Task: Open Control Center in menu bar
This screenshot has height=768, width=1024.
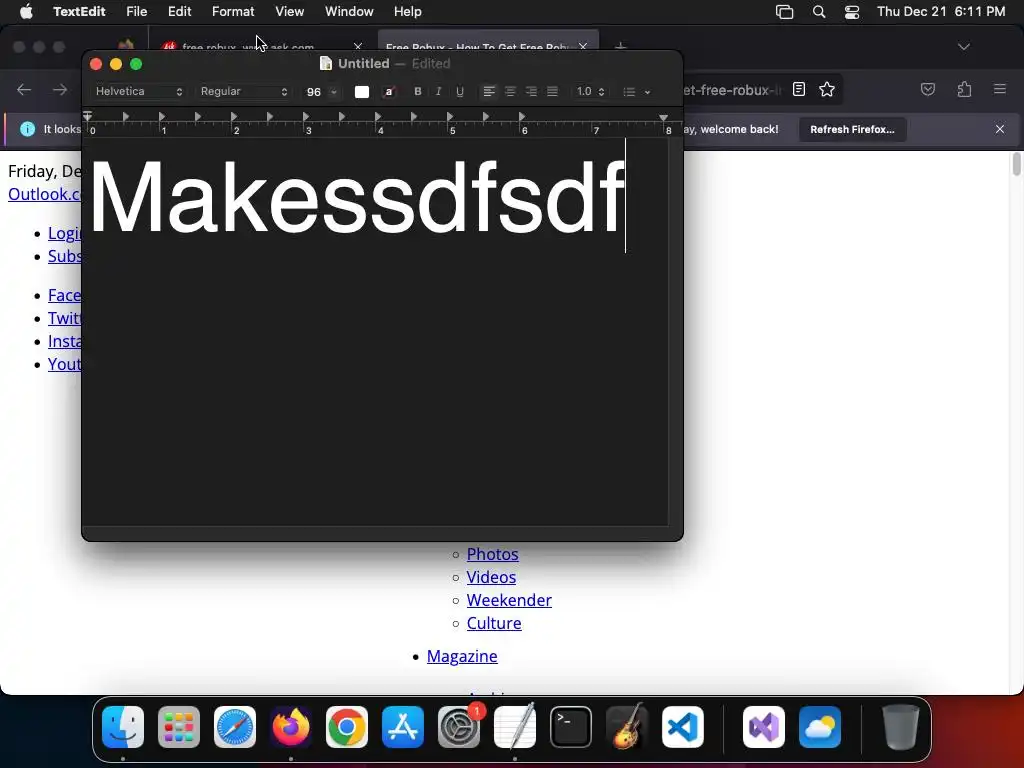Action: pyautogui.click(x=852, y=12)
